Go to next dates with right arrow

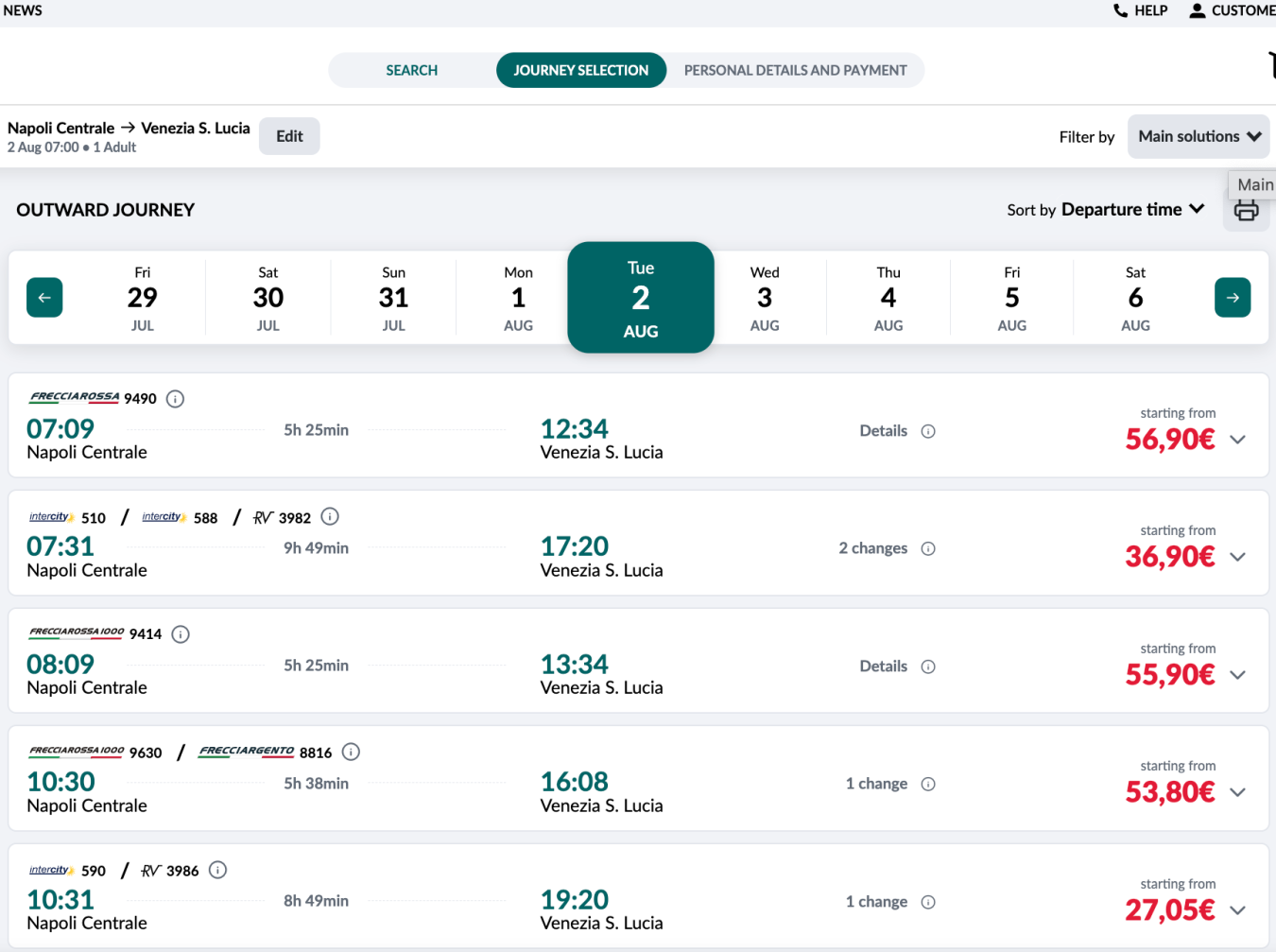pos(1233,298)
